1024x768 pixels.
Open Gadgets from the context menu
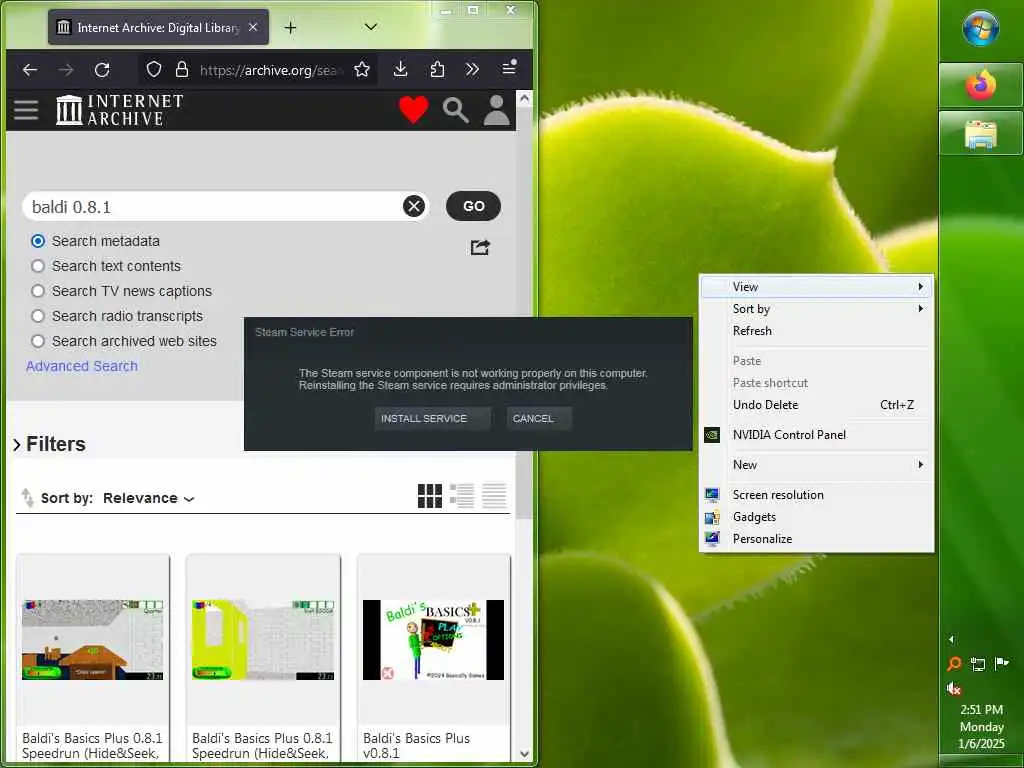coord(816,517)
